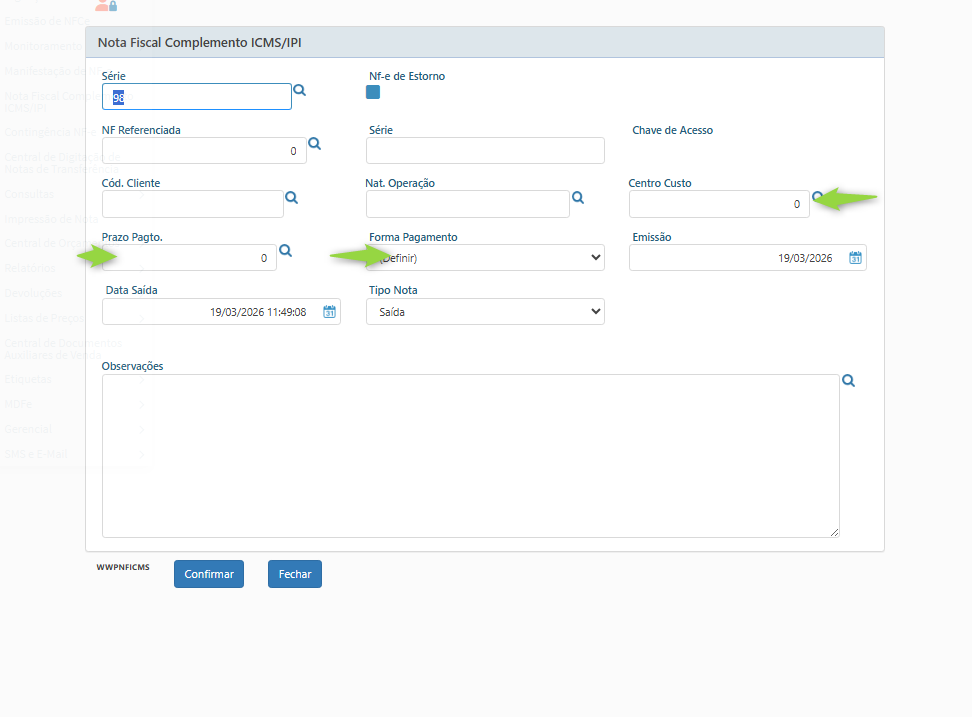Screen dimensions: 972x717
Task: Click the search icon beside the first Série field
Action: [299, 90]
